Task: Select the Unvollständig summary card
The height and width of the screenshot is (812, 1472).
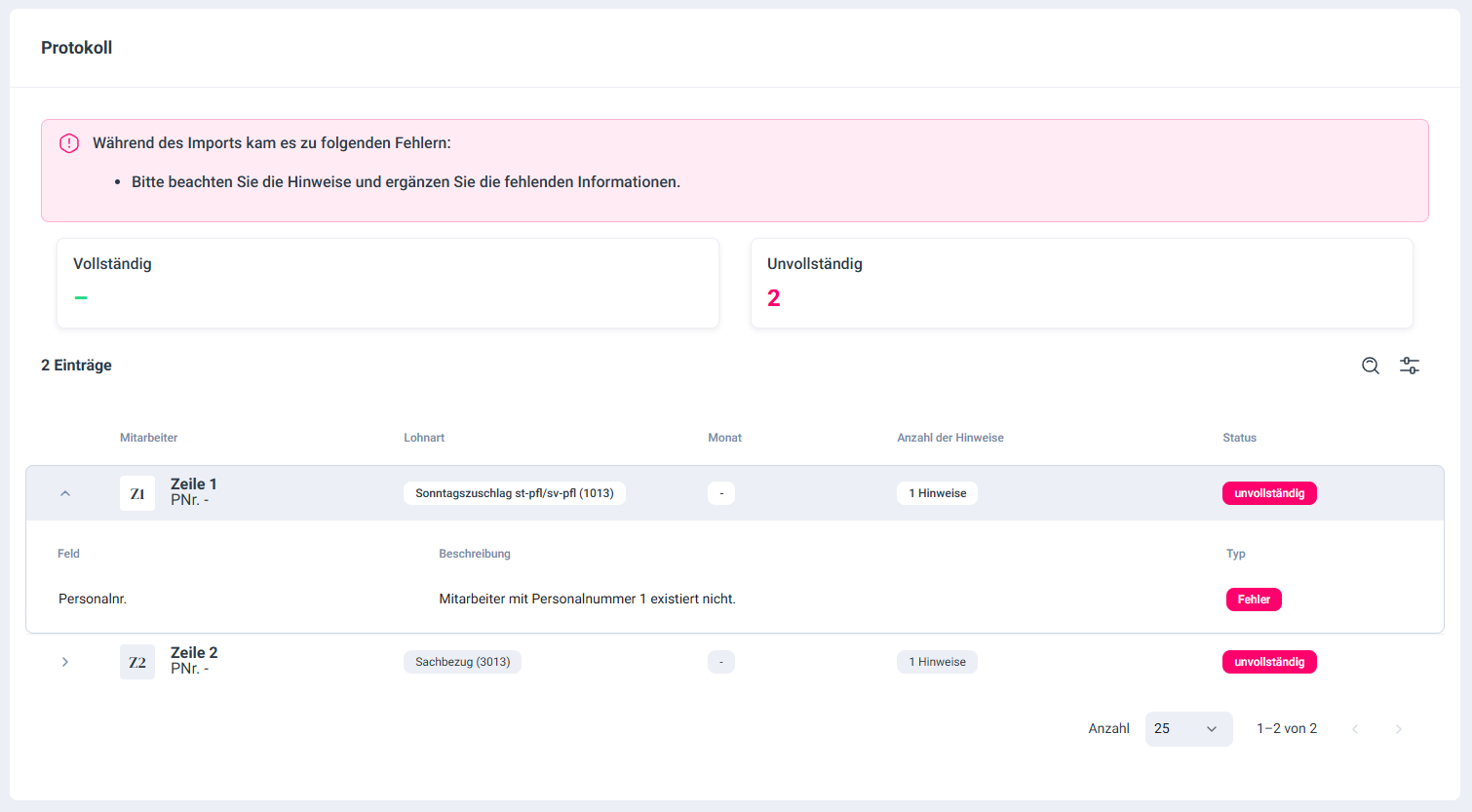Action: [x=1081, y=283]
